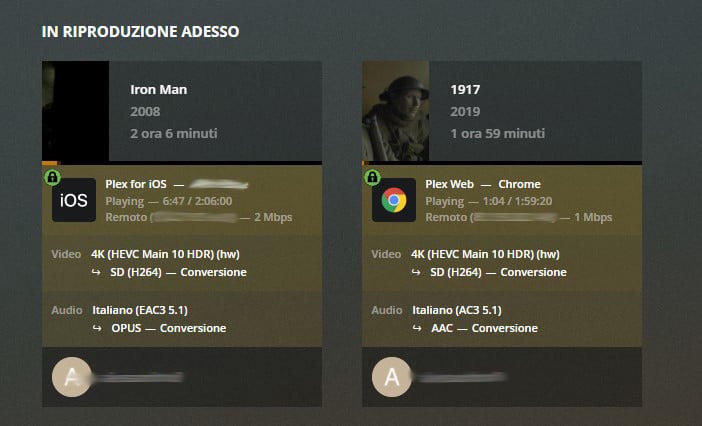Screen dimensions: 702x426
Task: Open the Iron Man title link
Action: pyautogui.click(x=159, y=90)
